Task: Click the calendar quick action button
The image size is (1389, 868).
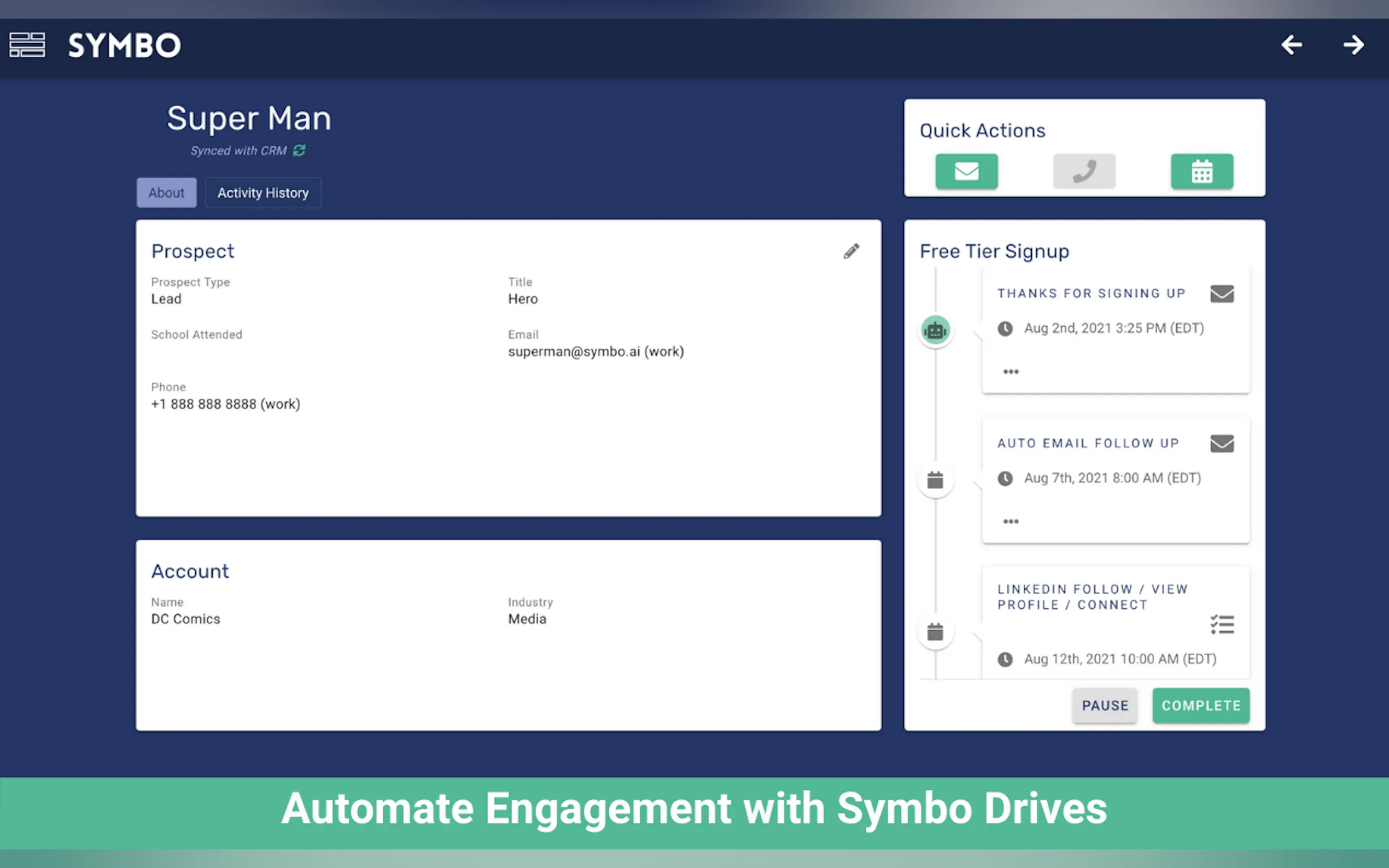Action: pos(1202,171)
